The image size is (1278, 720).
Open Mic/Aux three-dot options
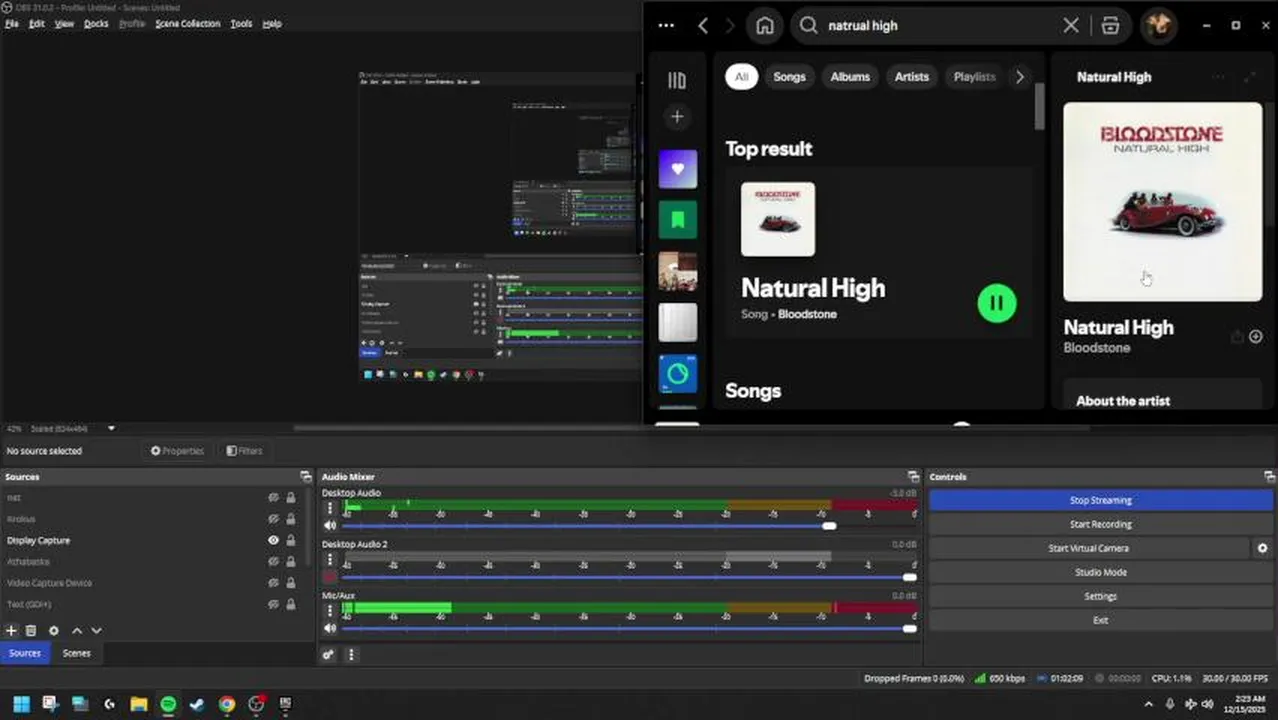pyautogui.click(x=330, y=610)
